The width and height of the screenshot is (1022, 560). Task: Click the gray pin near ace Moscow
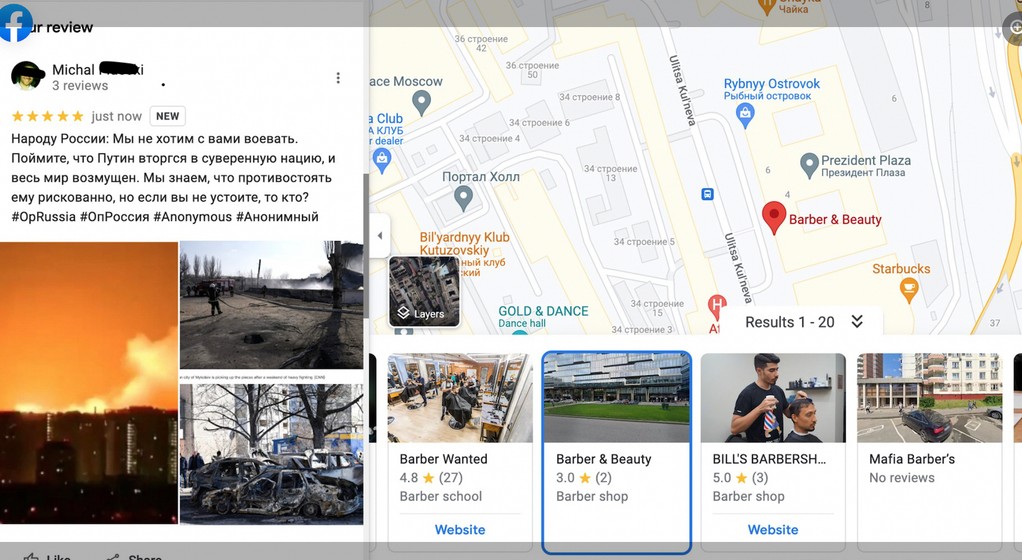click(422, 102)
